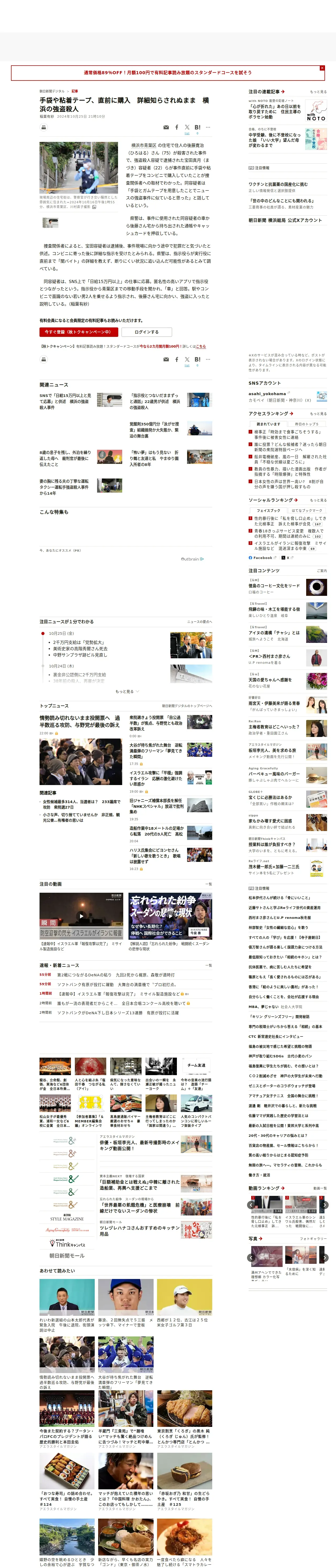Open campaign details こちら link

[x=201, y=346]
